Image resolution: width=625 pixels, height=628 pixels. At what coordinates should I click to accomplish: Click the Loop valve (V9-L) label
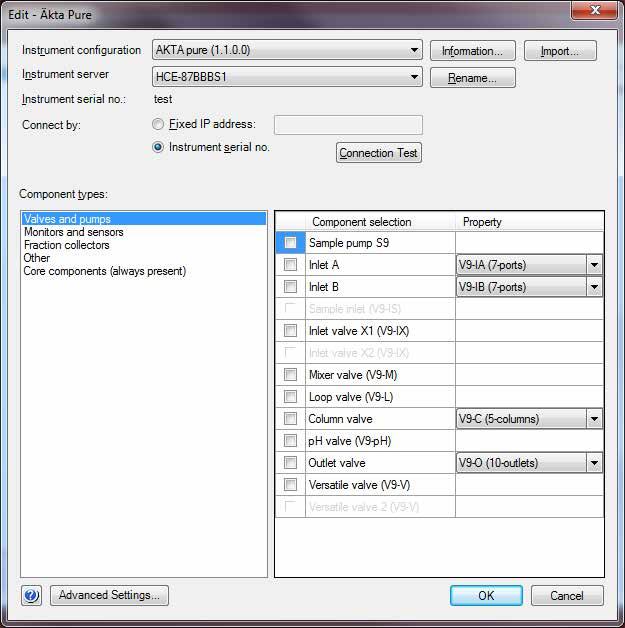point(351,397)
